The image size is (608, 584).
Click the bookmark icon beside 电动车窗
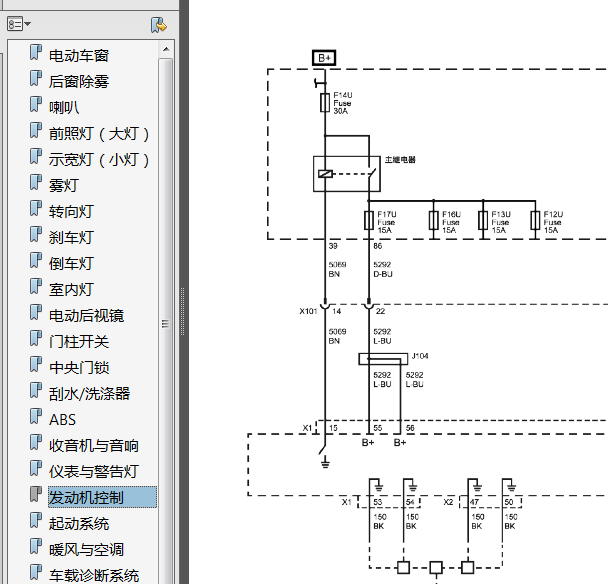click(x=36, y=52)
